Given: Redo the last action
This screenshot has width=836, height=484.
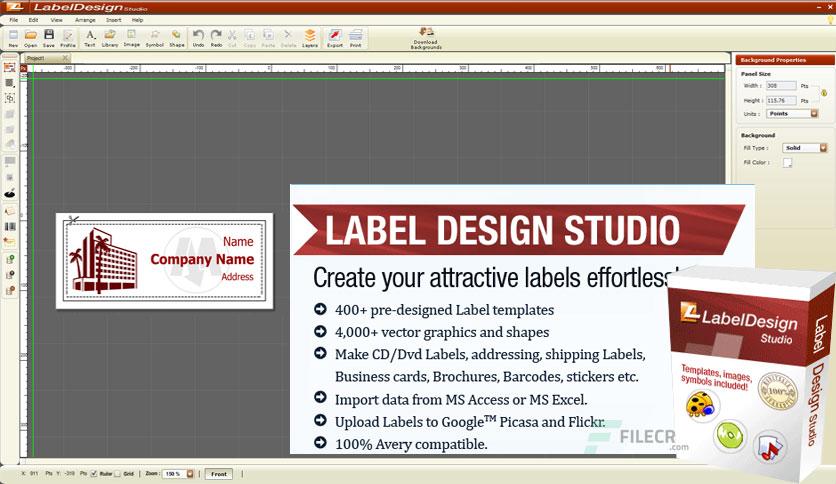Looking at the screenshot, I should pyautogui.click(x=216, y=38).
